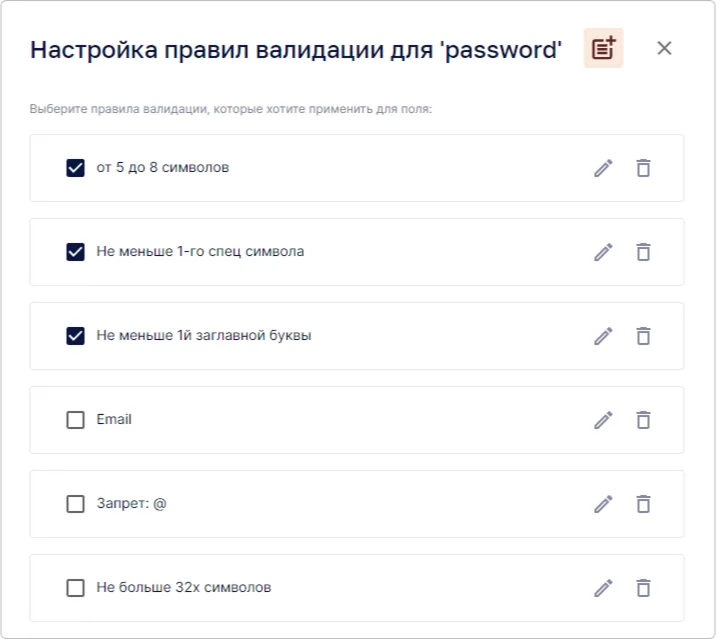The height and width of the screenshot is (639, 716).
Task: Delete the 'Не меньше 1-го спец символа' rule
Action: (643, 252)
